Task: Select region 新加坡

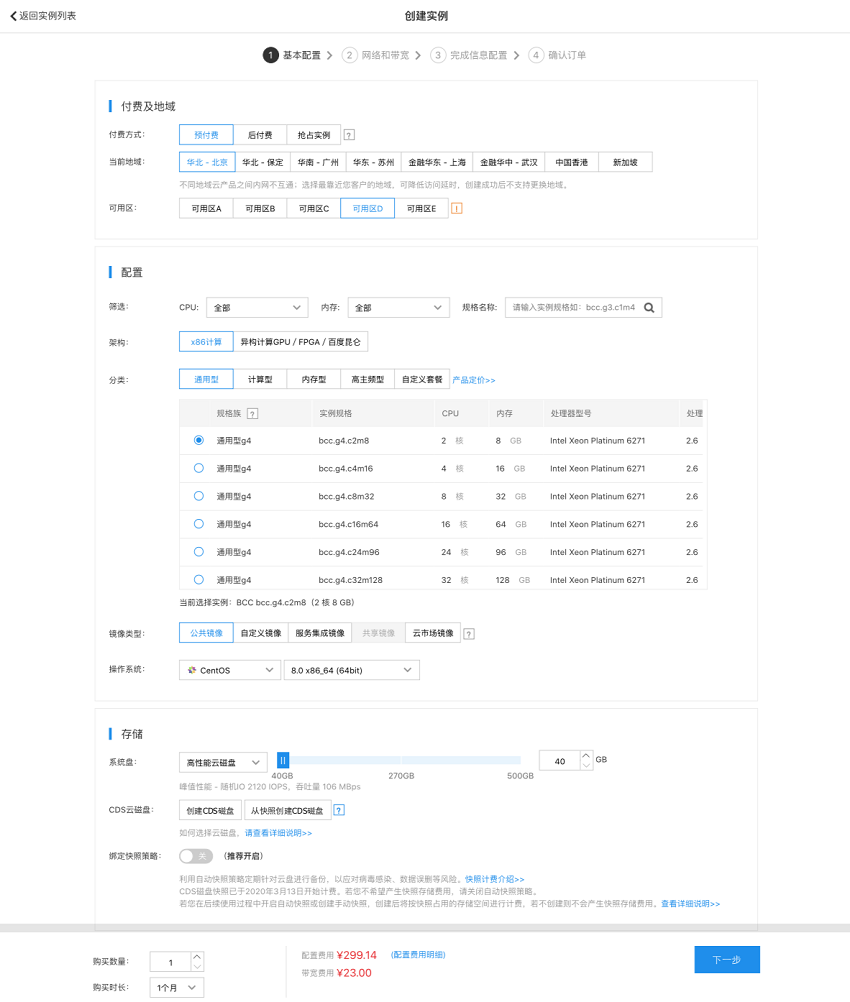Action: tap(625, 162)
